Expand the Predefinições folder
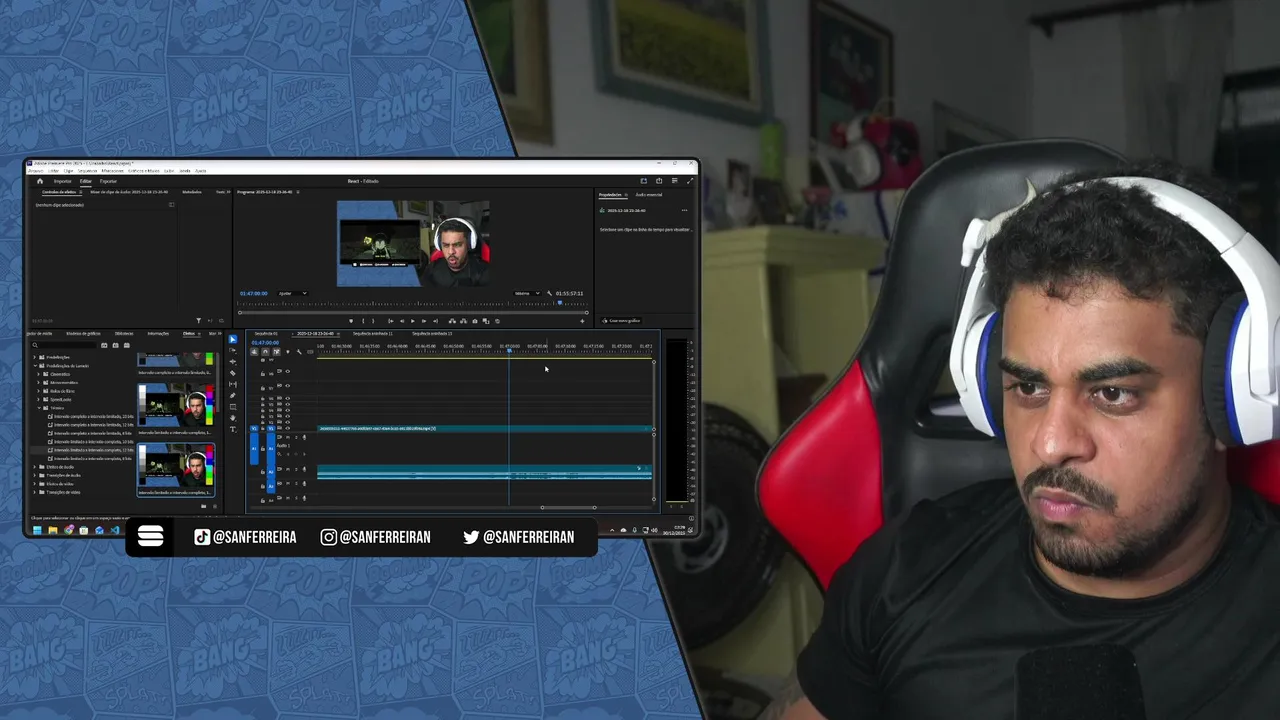Viewport: 1280px width, 720px height. pyautogui.click(x=35, y=357)
